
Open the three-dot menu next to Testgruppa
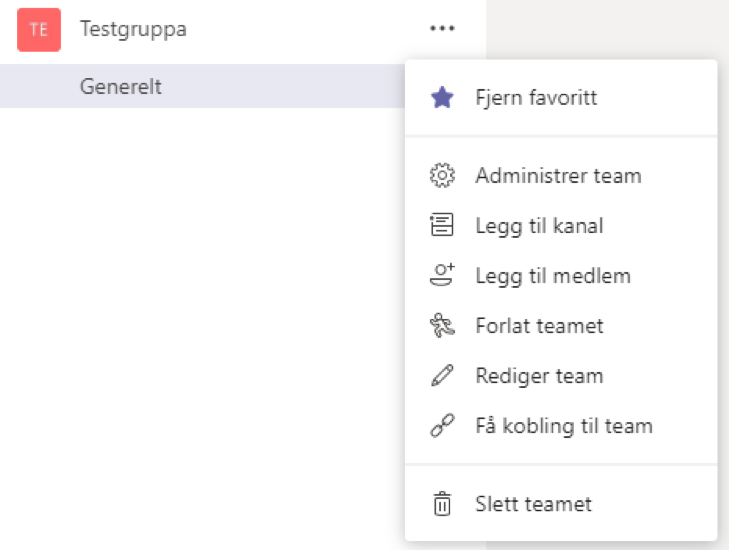click(x=442, y=29)
